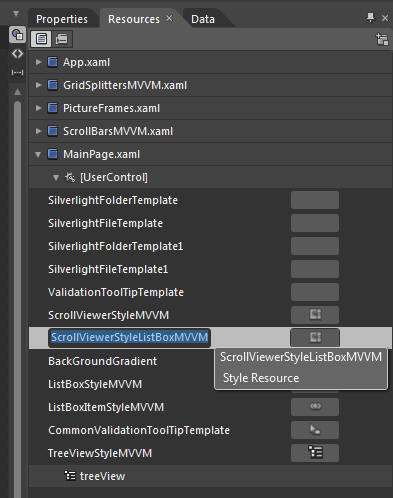Click the ScrollBarsMVVM.xaml file icon
This screenshot has height=498, width=393.
coord(52,131)
